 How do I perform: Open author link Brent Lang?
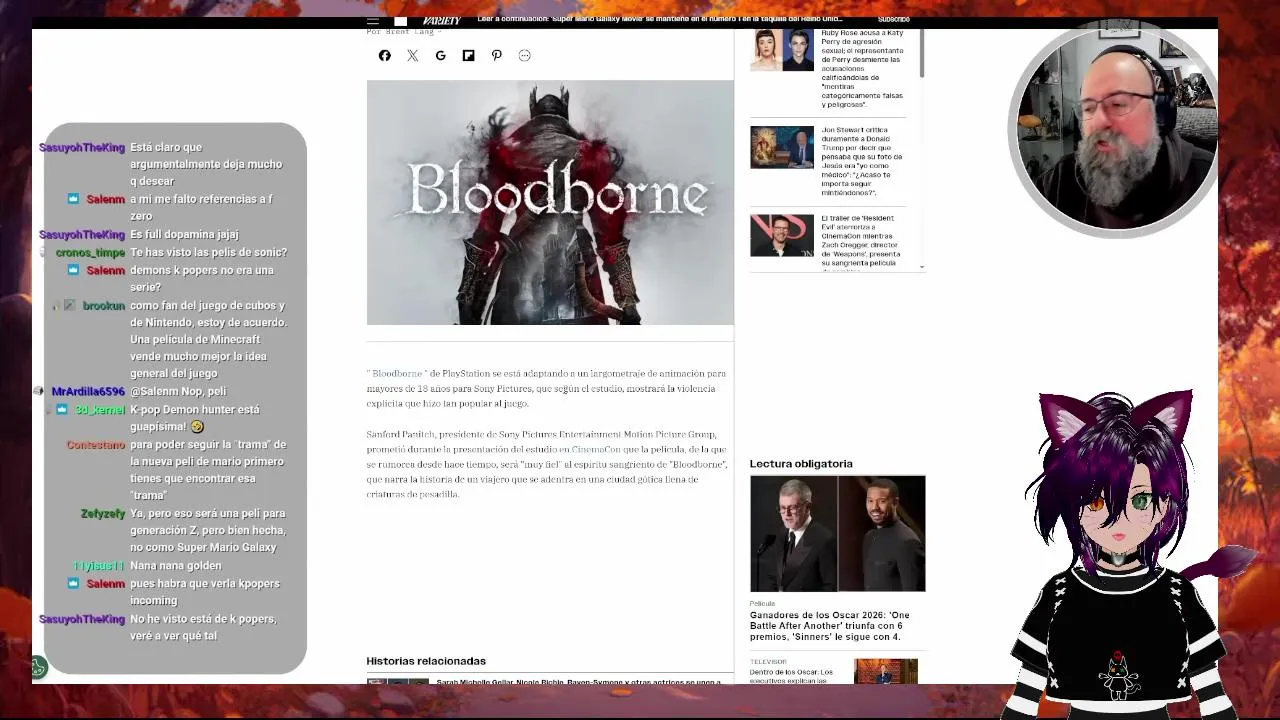pyautogui.click(x=410, y=32)
